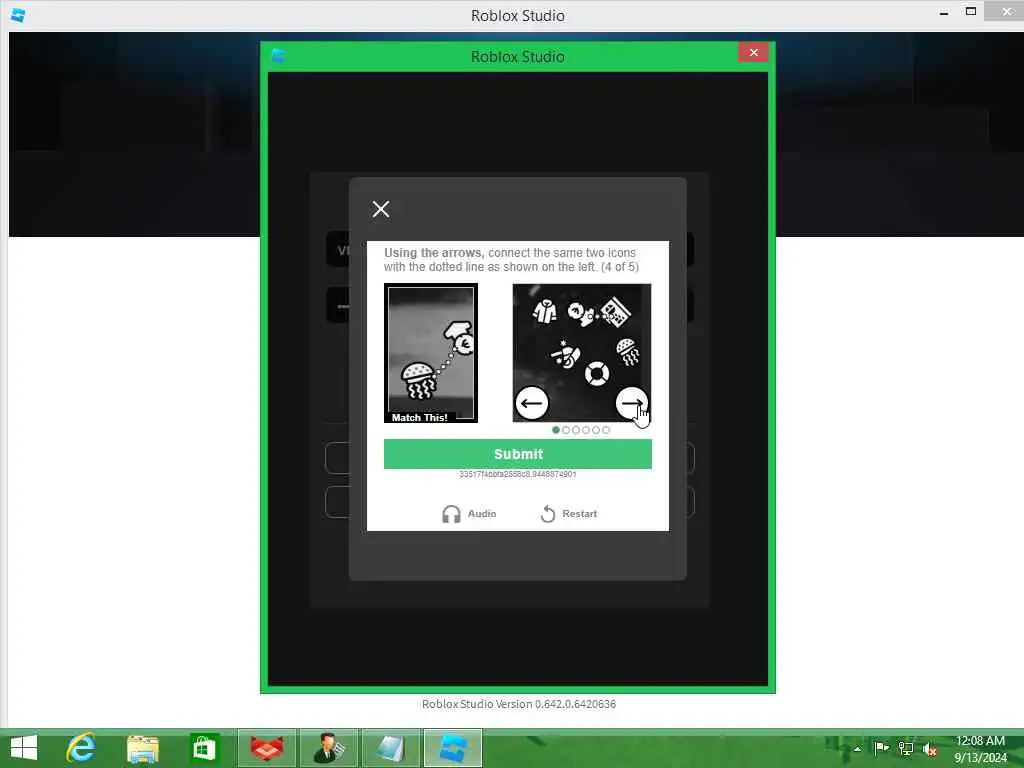
Task: Click the puzzle image with the scattered icons
Action: pos(582,353)
